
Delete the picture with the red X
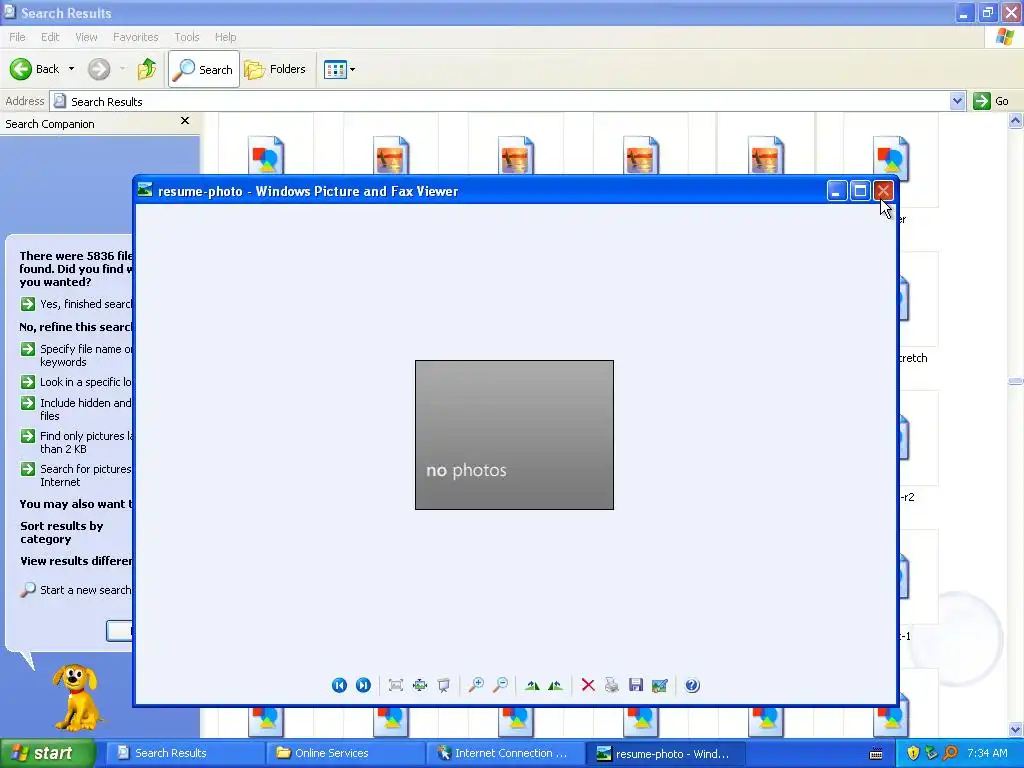(588, 685)
